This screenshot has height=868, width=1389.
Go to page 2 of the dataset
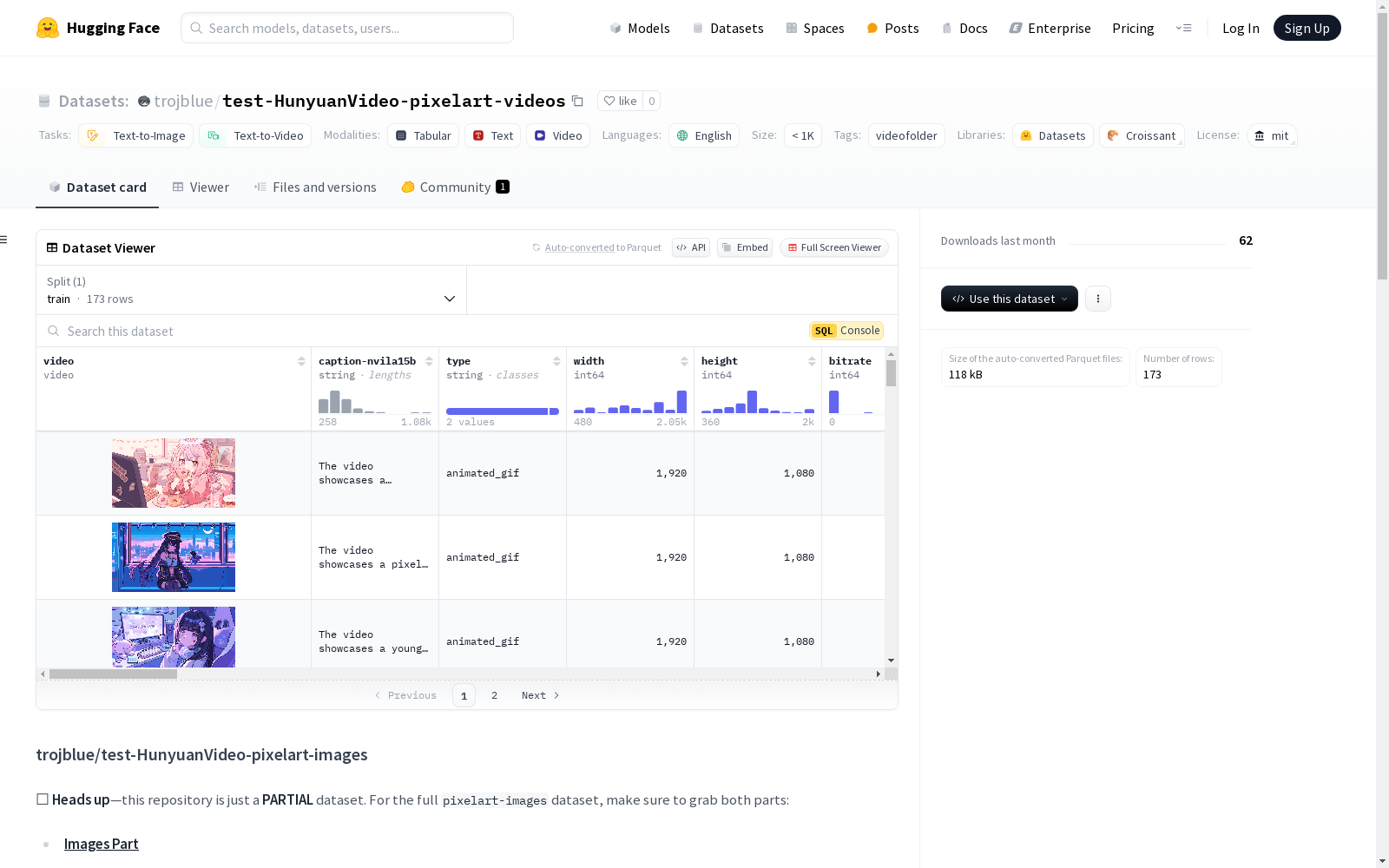(x=494, y=695)
